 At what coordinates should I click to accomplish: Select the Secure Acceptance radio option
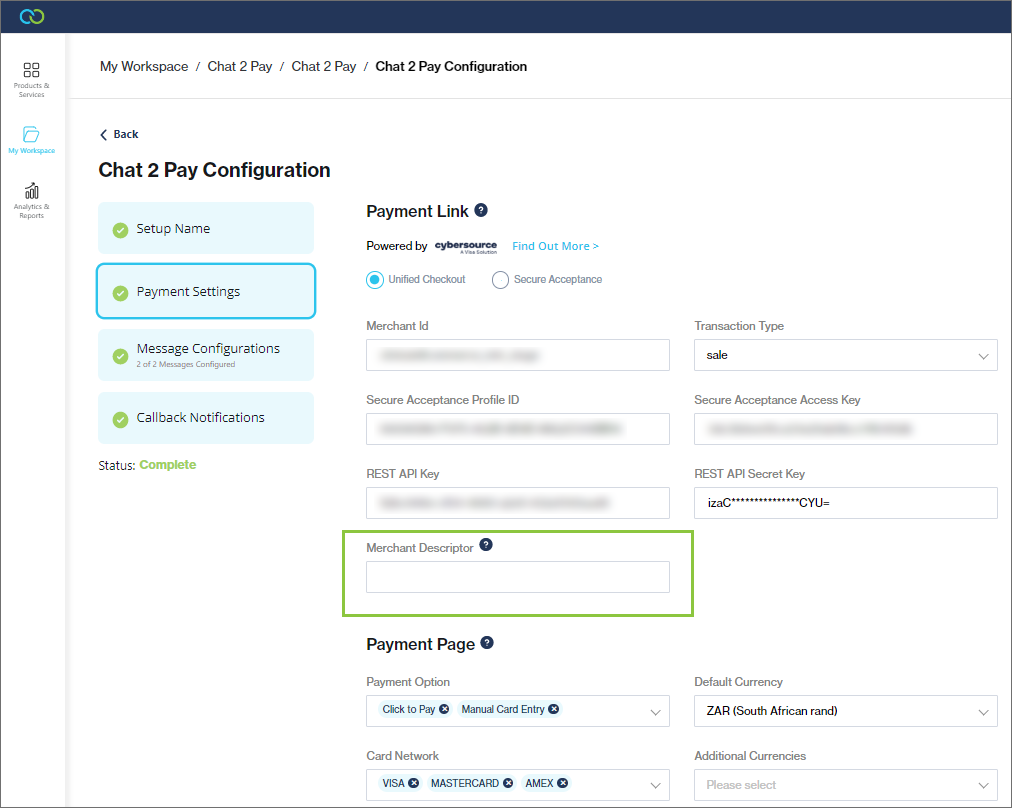[500, 280]
